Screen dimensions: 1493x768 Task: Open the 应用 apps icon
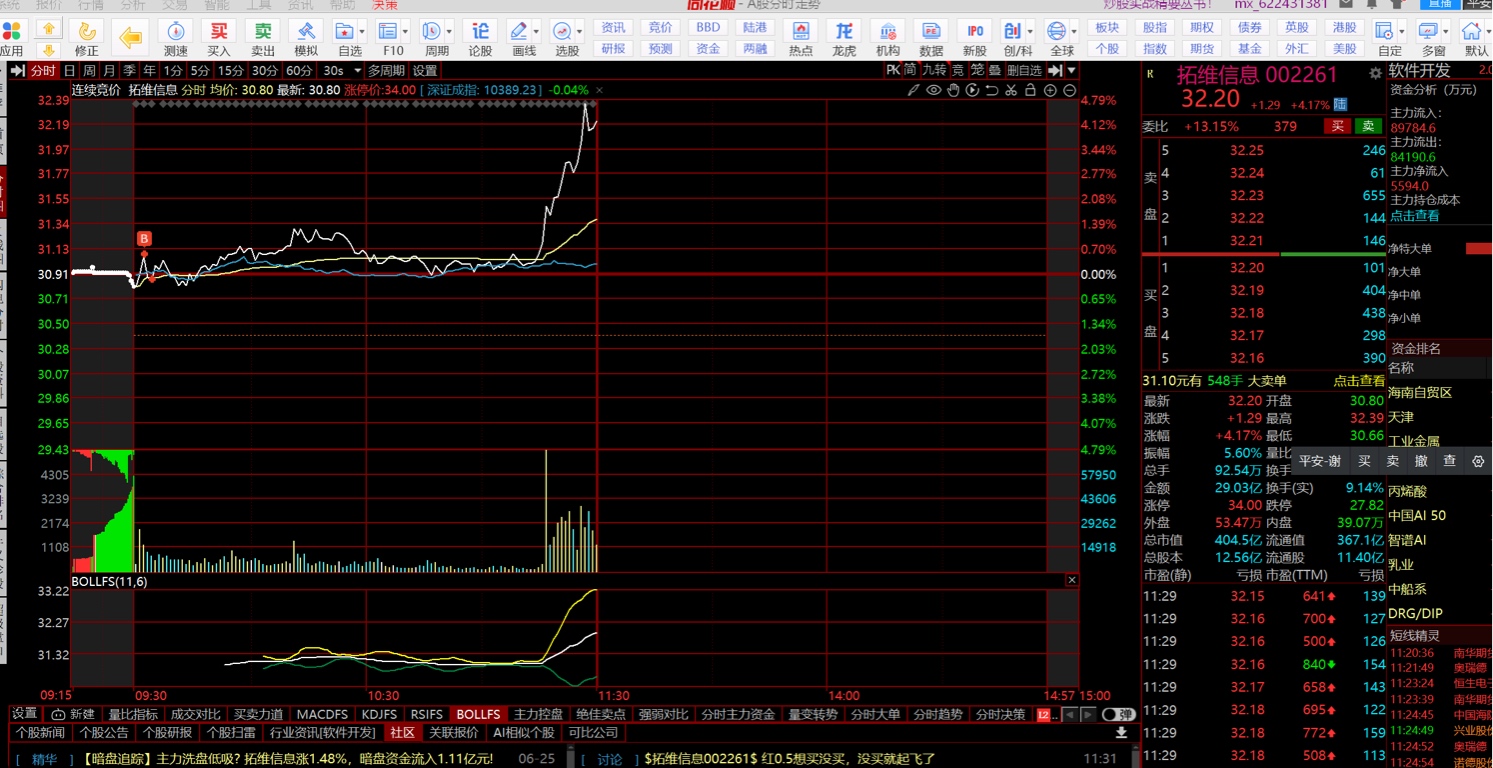tap(12, 37)
